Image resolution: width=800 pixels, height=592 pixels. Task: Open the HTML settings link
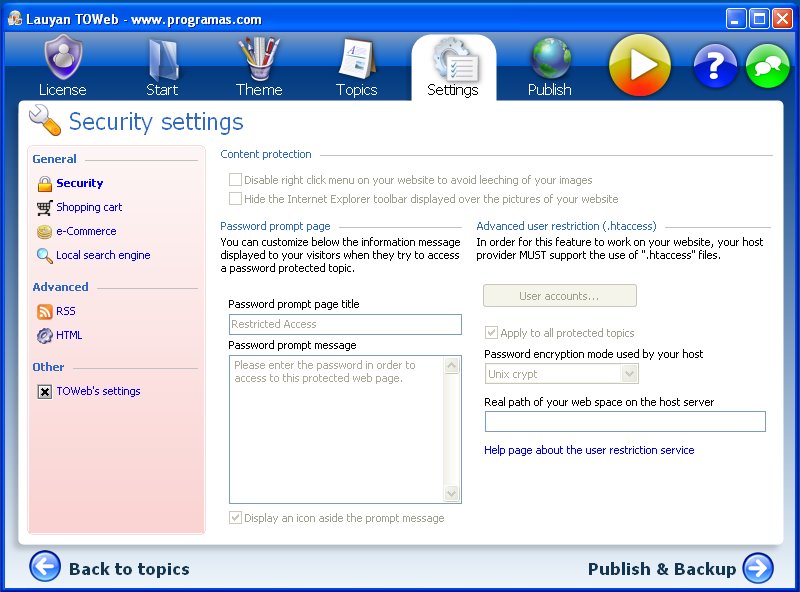pyautogui.click(x=69, y=335)
